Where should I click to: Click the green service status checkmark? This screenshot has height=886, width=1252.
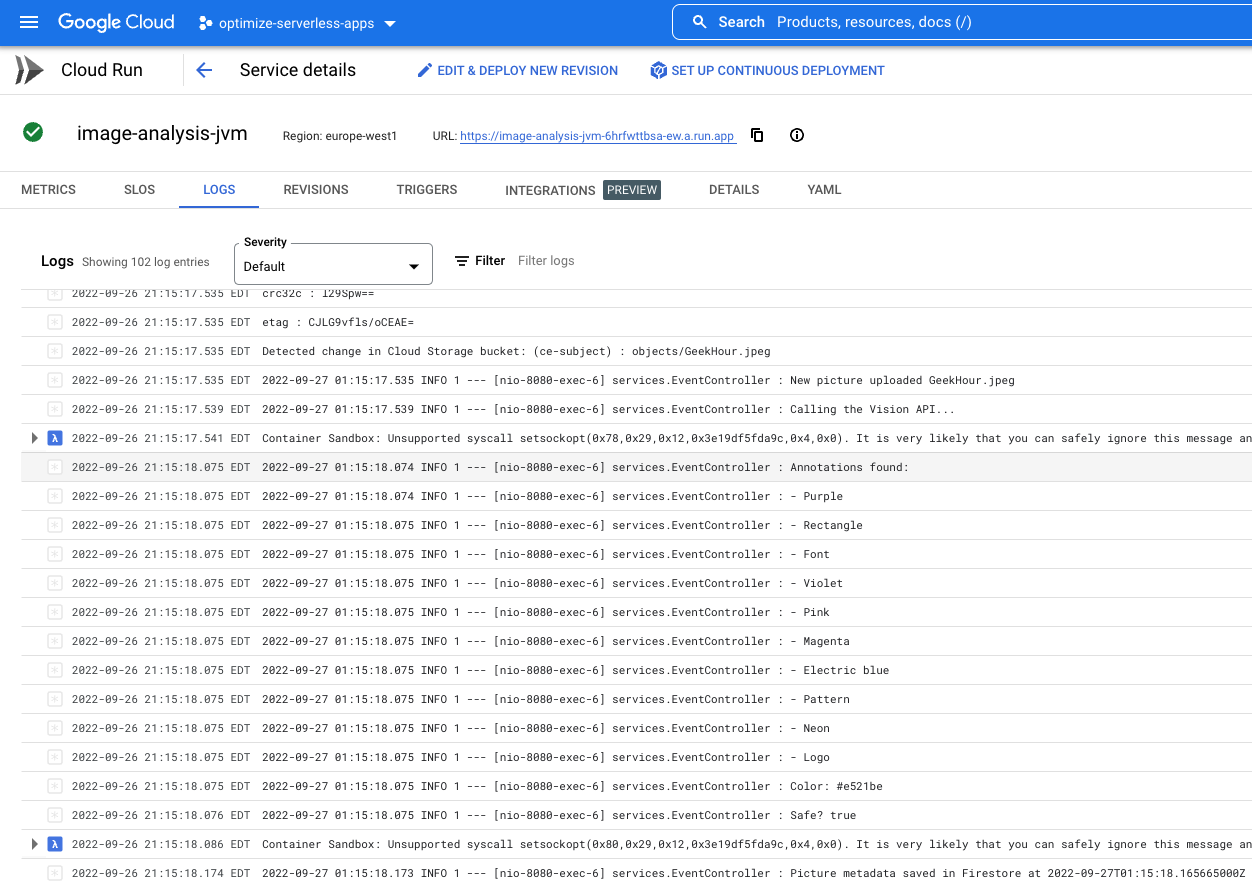[33, 132]
